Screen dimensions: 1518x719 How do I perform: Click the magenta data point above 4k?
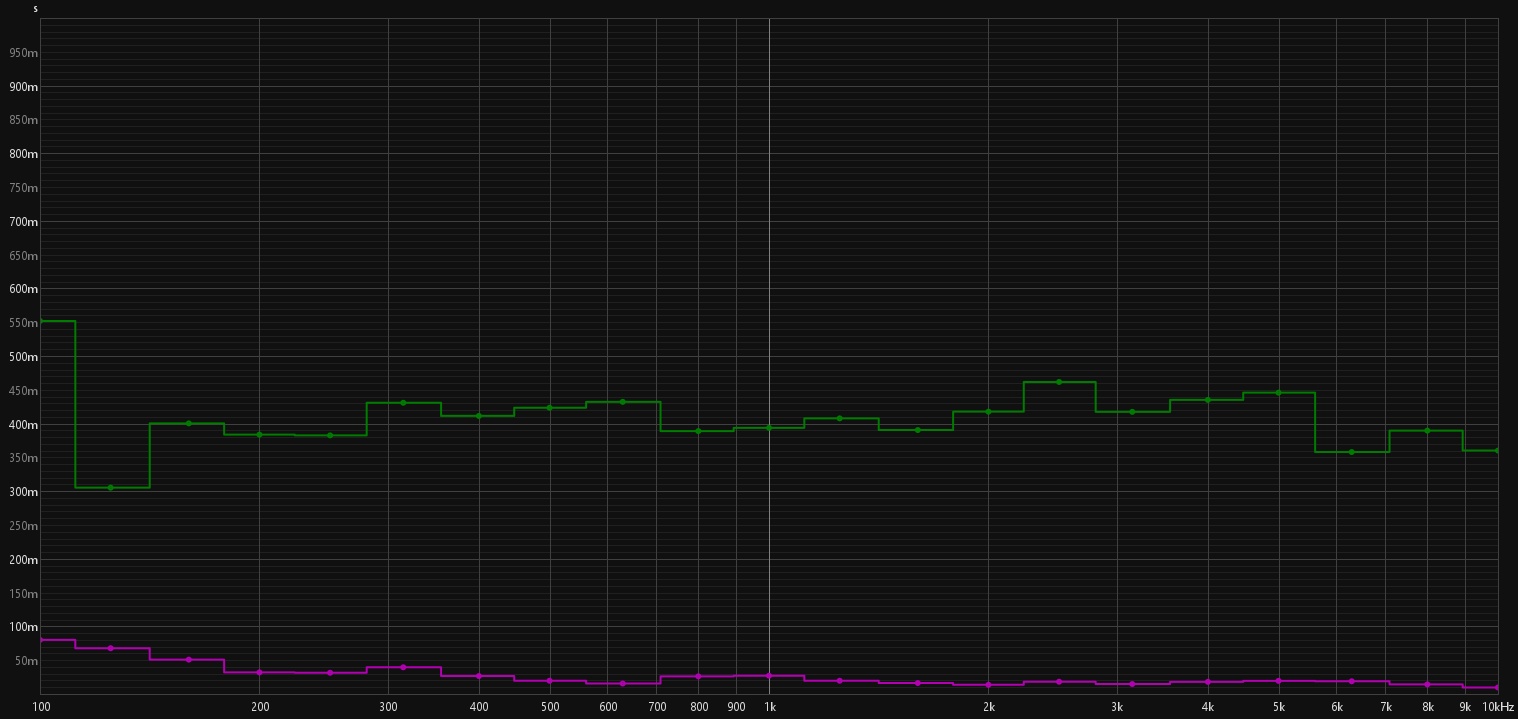(x=1208, y=682)
